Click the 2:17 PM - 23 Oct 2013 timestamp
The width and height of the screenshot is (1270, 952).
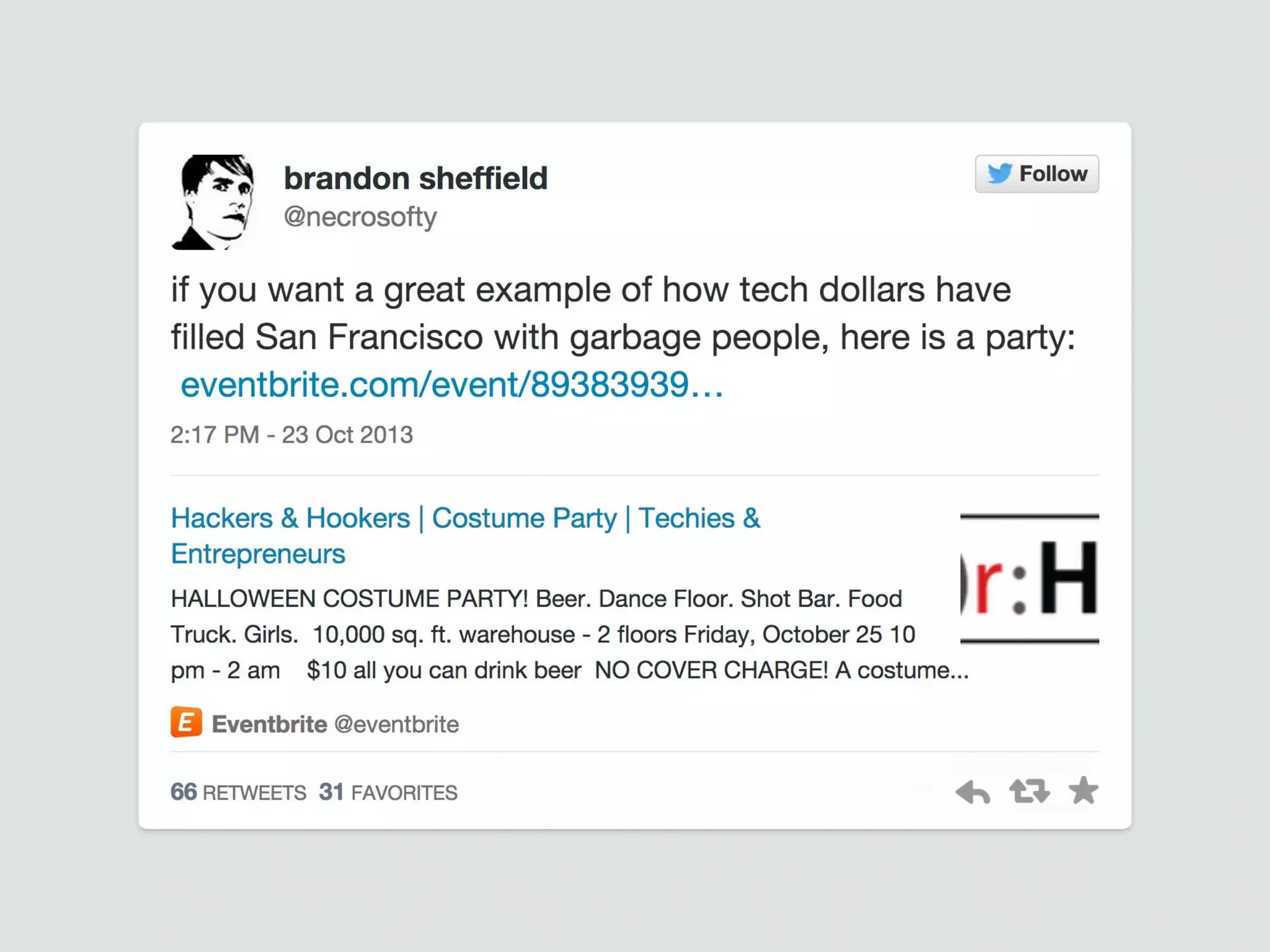click(x=291, y=435)
